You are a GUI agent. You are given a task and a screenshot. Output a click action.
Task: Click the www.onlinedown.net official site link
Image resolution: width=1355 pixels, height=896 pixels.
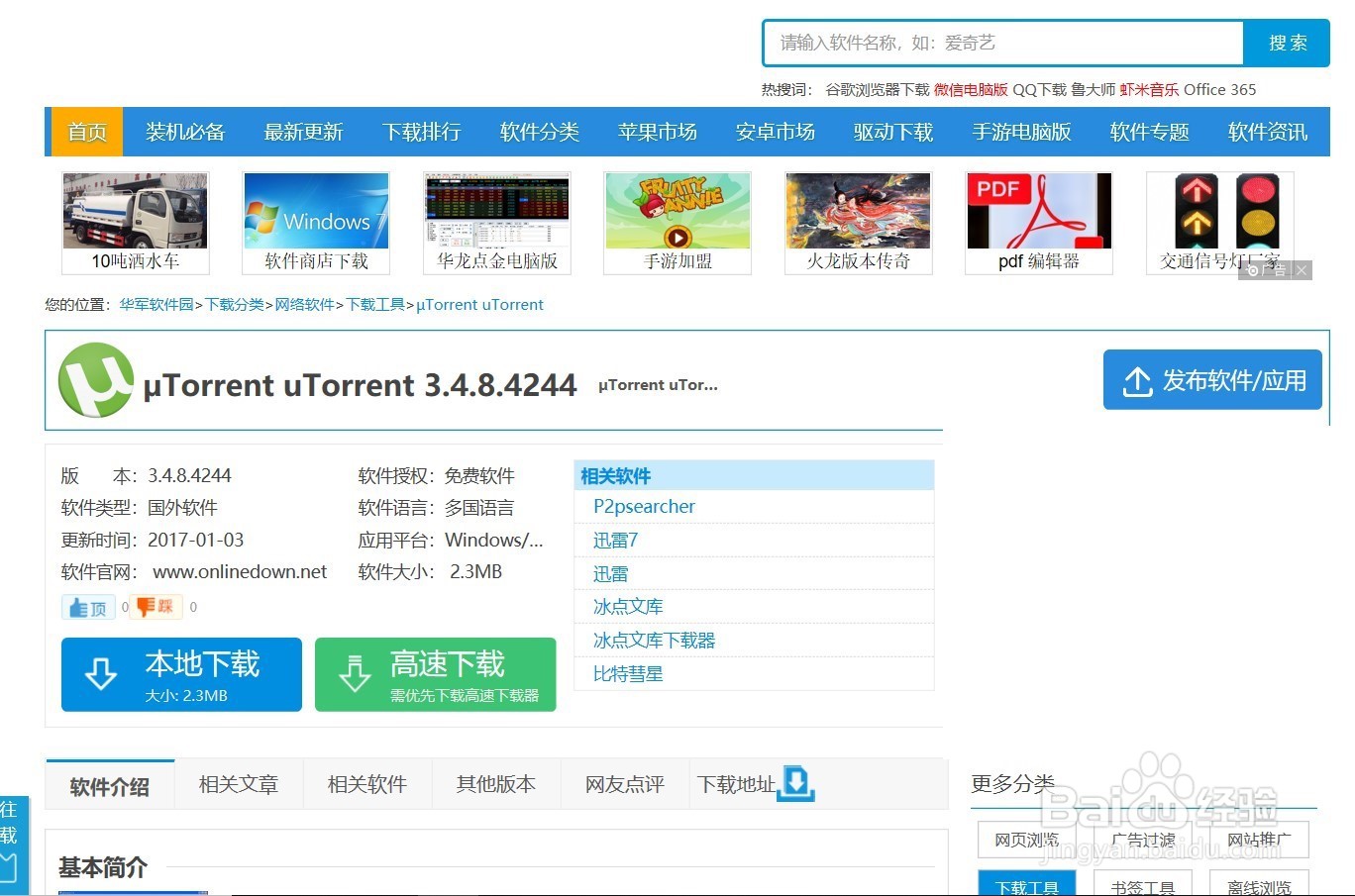[x=240, y=572]
